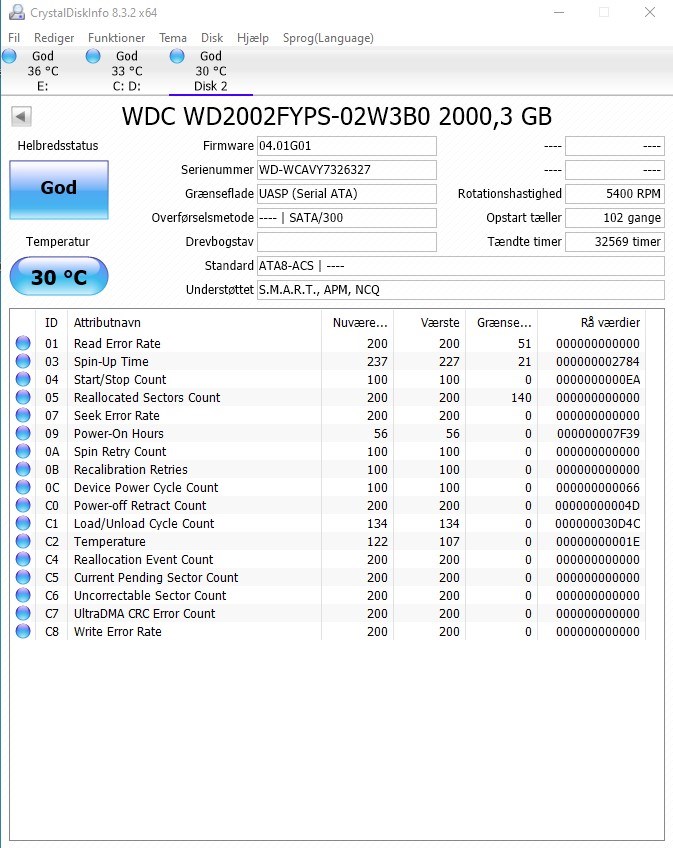Image resolution: width=673 pixels, height=848 pixels.
Task: Click status orb for UltraDMA CRC Error Count
Action: 23,614
